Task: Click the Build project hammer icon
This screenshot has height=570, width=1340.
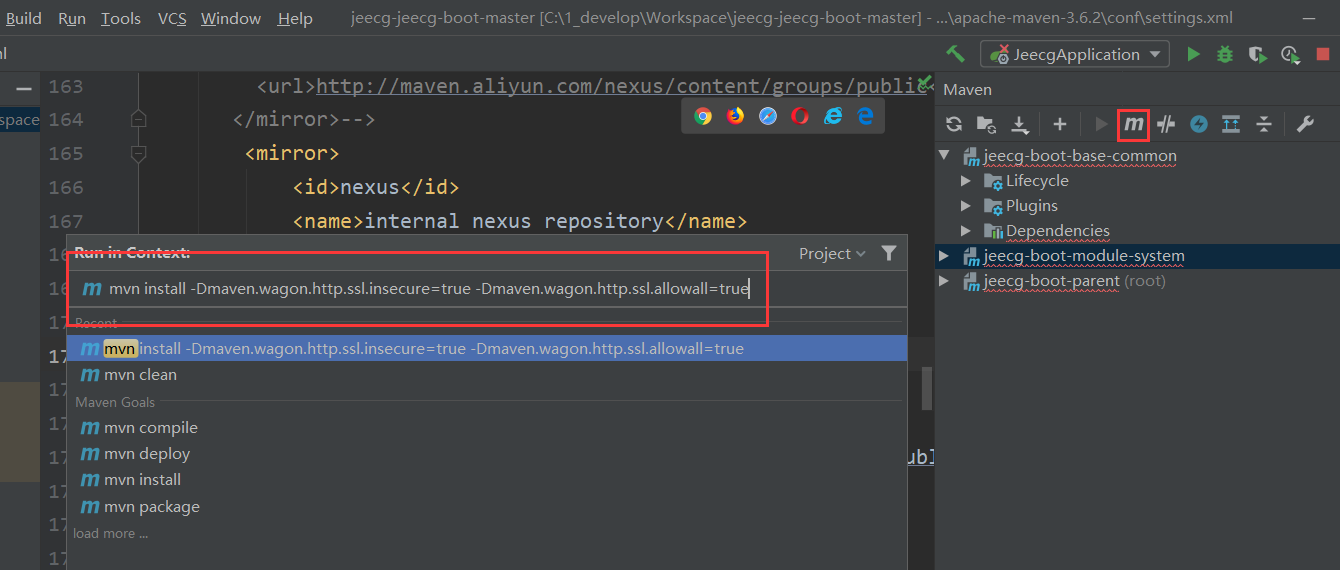Action: [955, 54]
